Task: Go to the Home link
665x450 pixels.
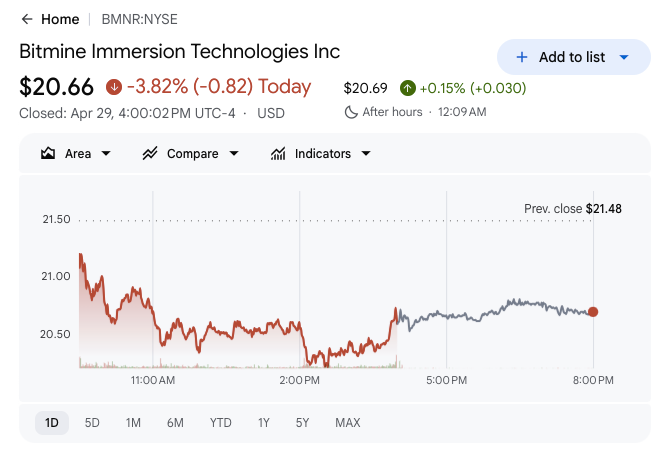Action: (60, 19)
